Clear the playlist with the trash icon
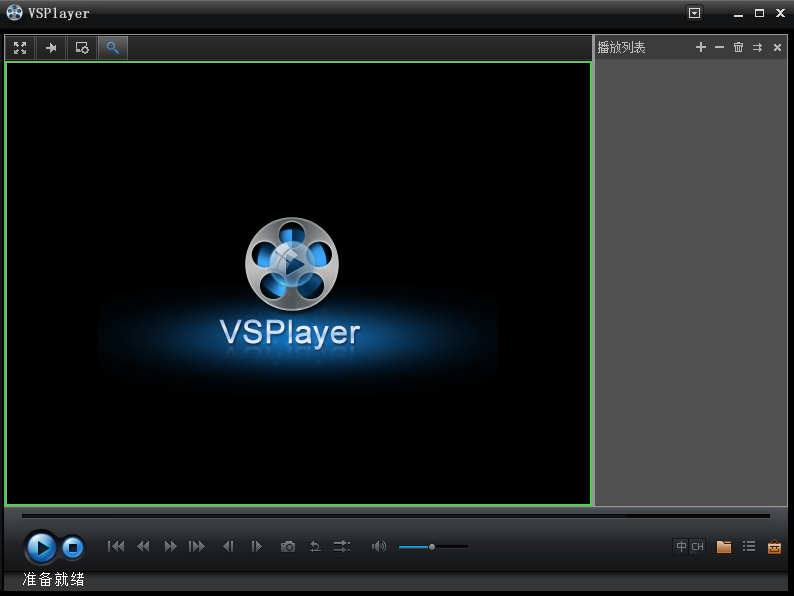The height and width of the screenshot is (596, 794). [x=738, y=47]
